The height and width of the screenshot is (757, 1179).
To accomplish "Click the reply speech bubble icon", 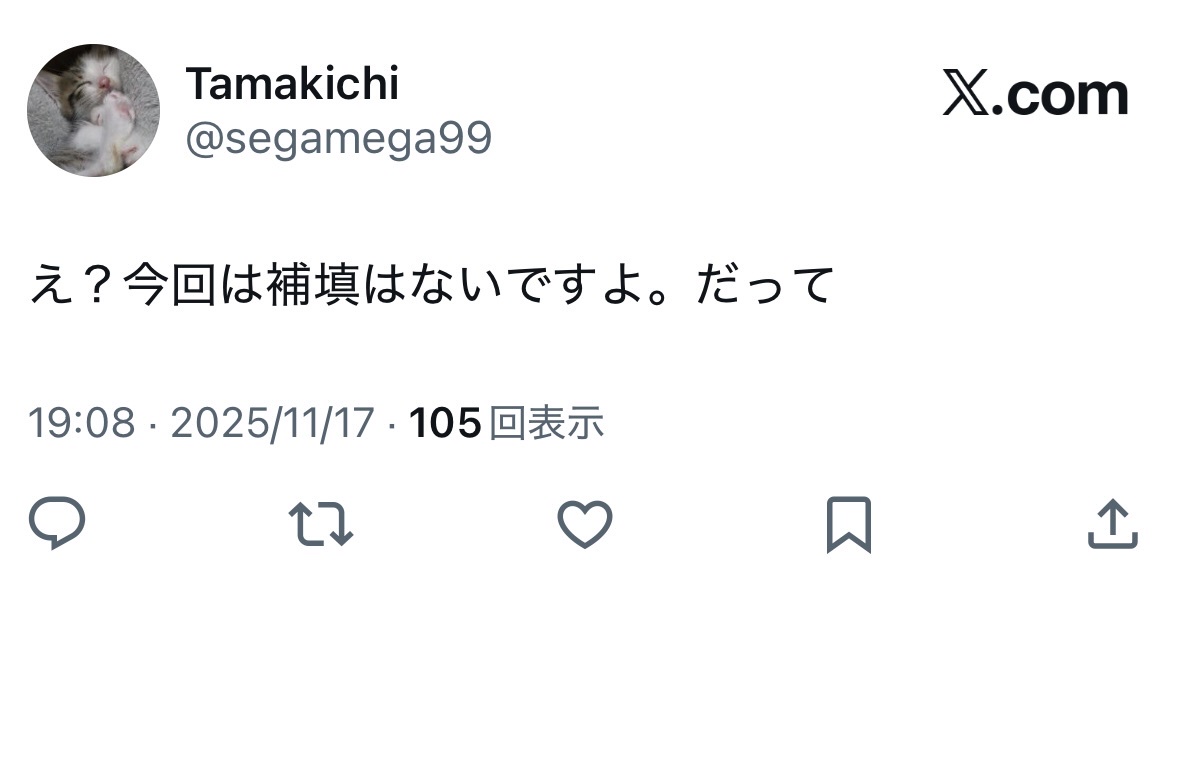I will pyautogui.click(x=57, y=524).
